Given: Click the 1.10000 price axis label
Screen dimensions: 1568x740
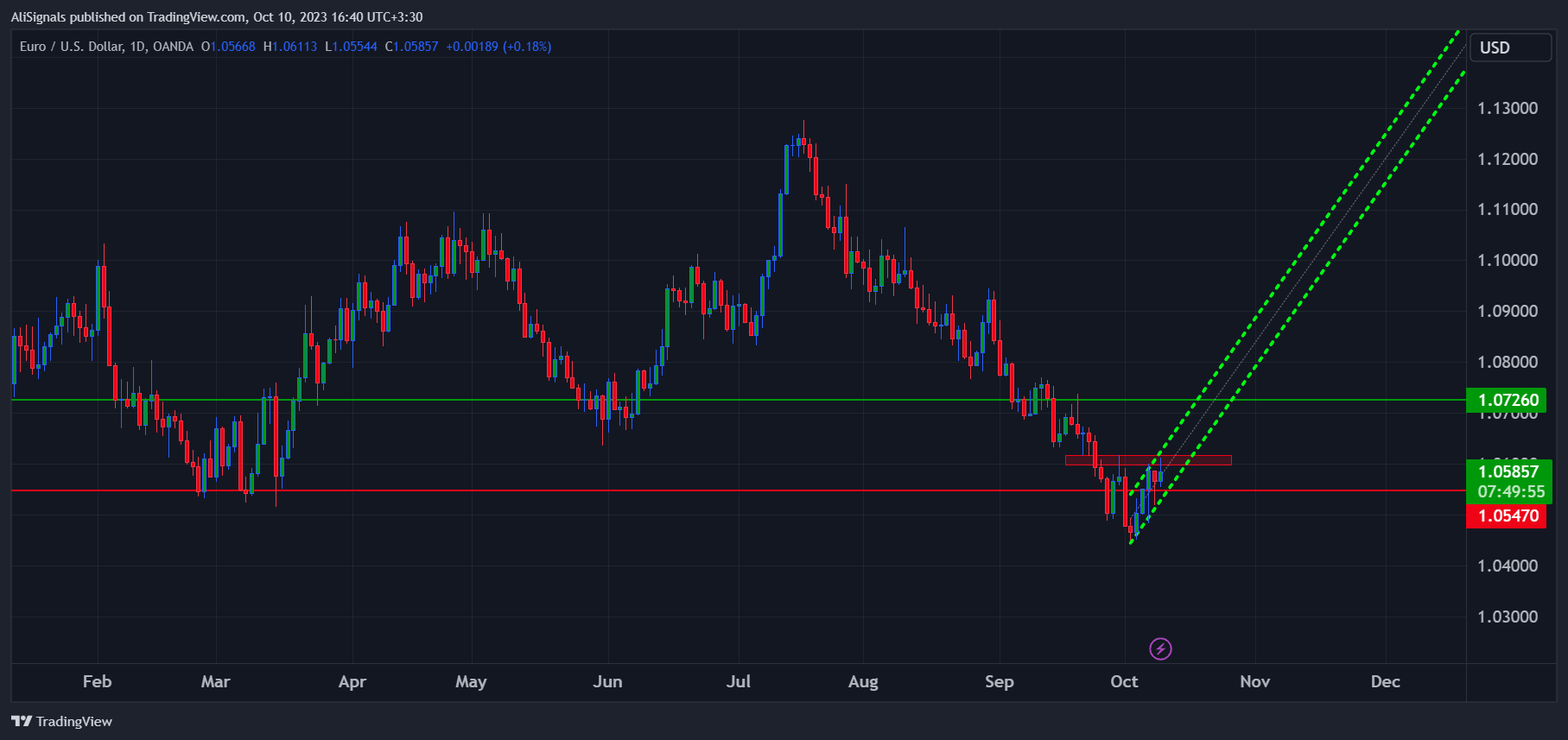Looking at the screenshot, I should point(1508,260).
